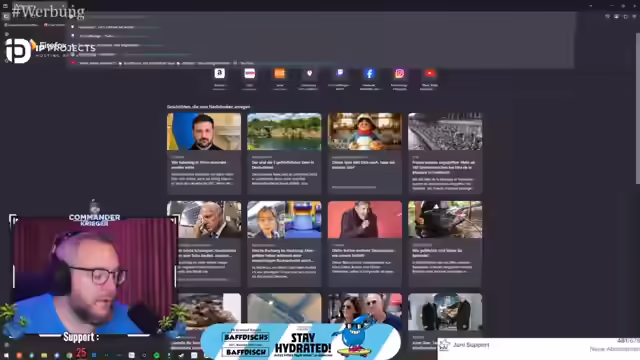Image resolution: width=640 pixels, height=360 pixels.
Task: Open the animated character article card
Action: click(364, 153)
